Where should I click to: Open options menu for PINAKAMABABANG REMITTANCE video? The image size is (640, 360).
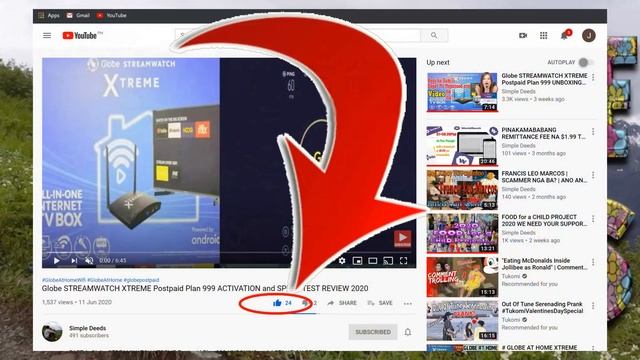coord(593,131)
